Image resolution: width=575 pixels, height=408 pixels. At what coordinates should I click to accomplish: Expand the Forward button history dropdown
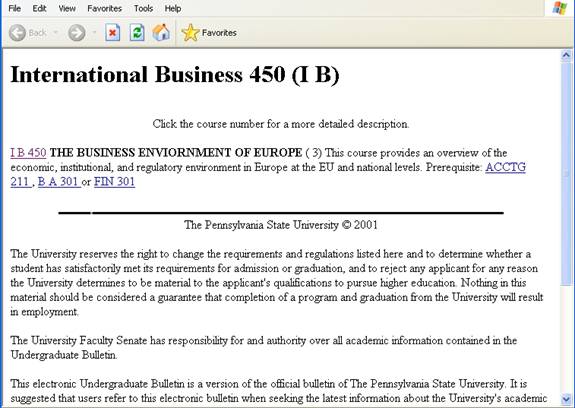[x=94, y=33]
